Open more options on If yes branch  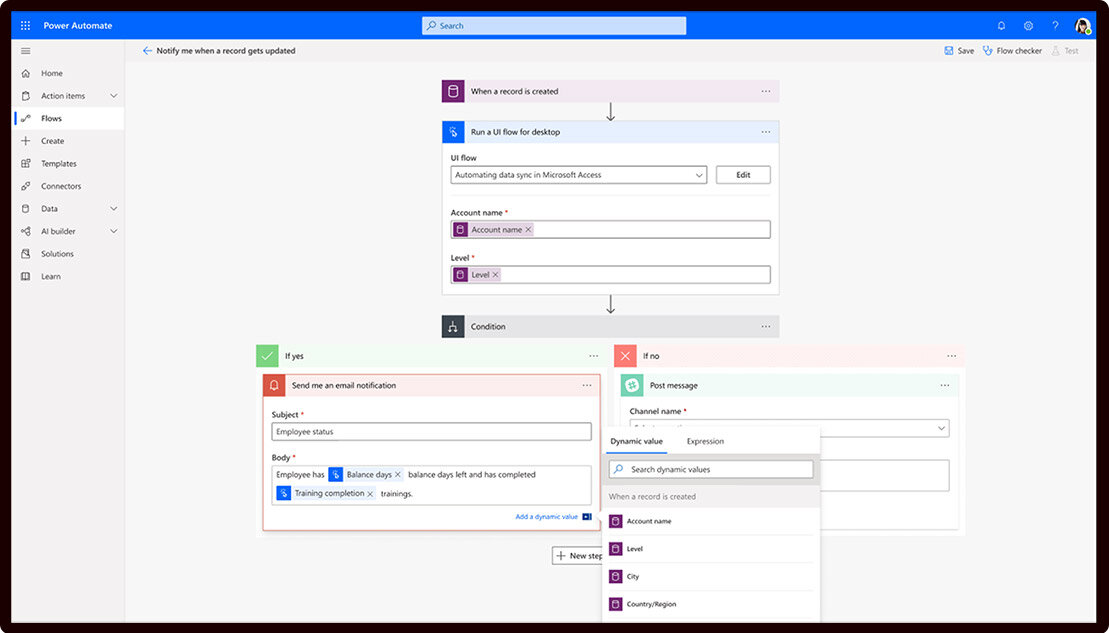(593, 356)
